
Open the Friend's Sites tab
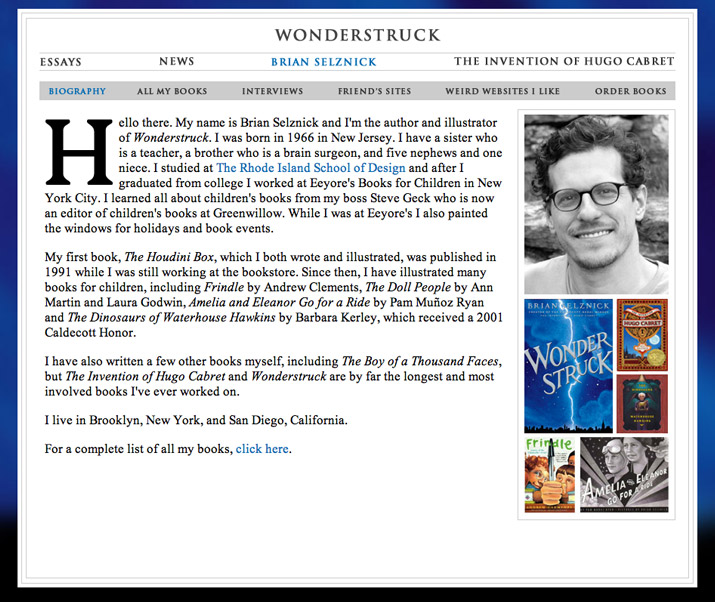tap(374, 91)
